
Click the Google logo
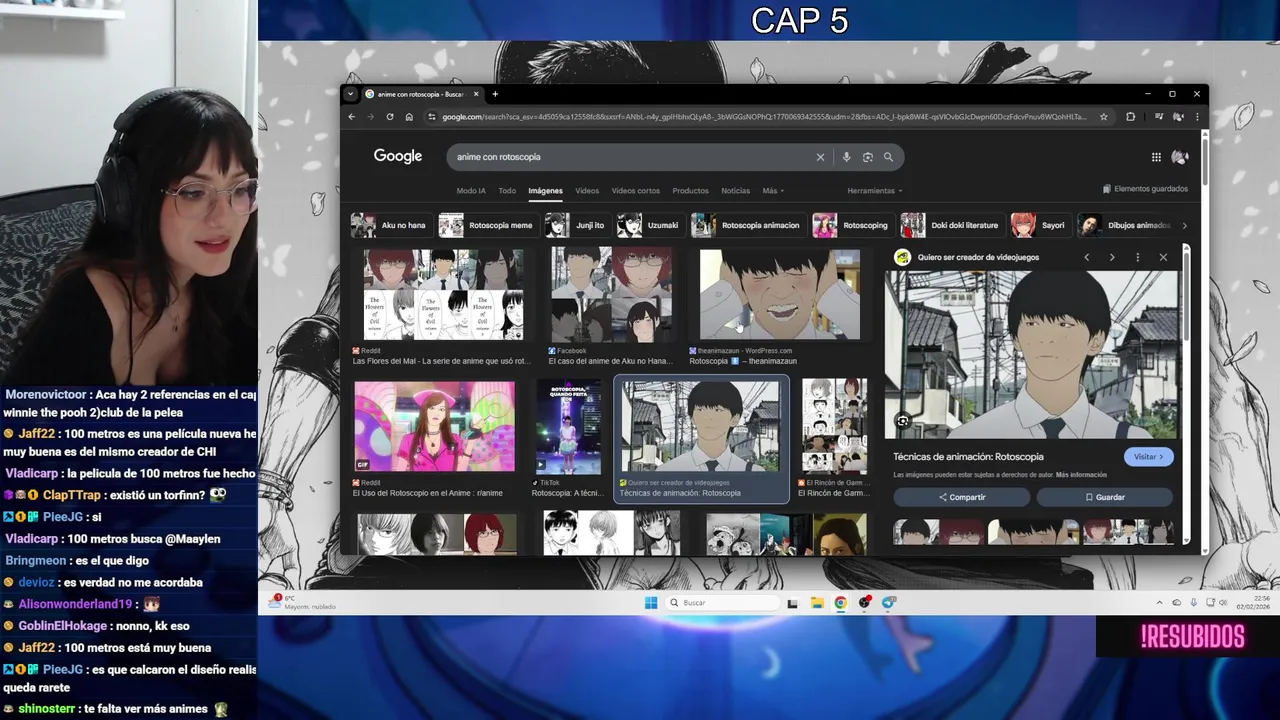coord(398,156)
